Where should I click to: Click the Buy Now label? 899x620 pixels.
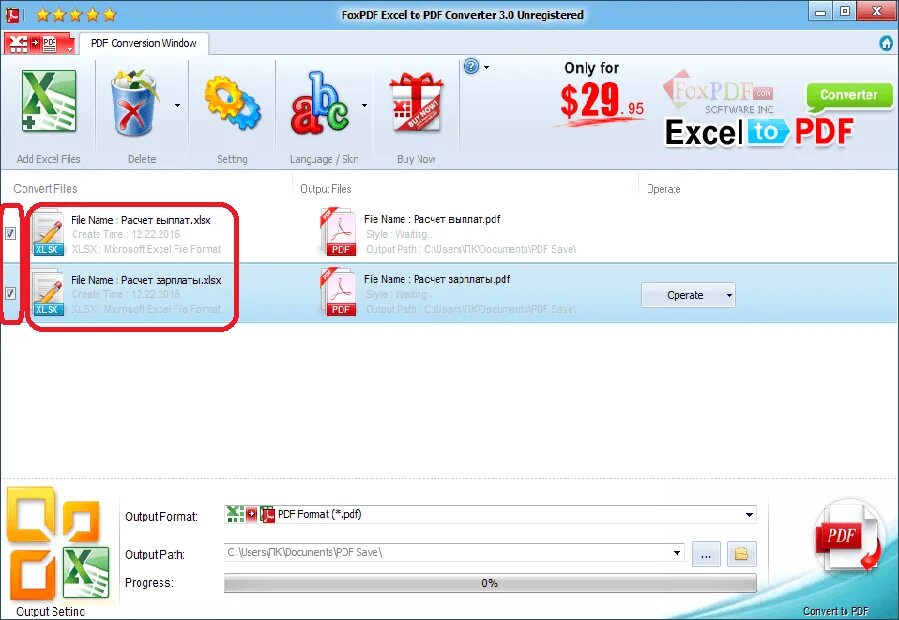pos(416,159)
